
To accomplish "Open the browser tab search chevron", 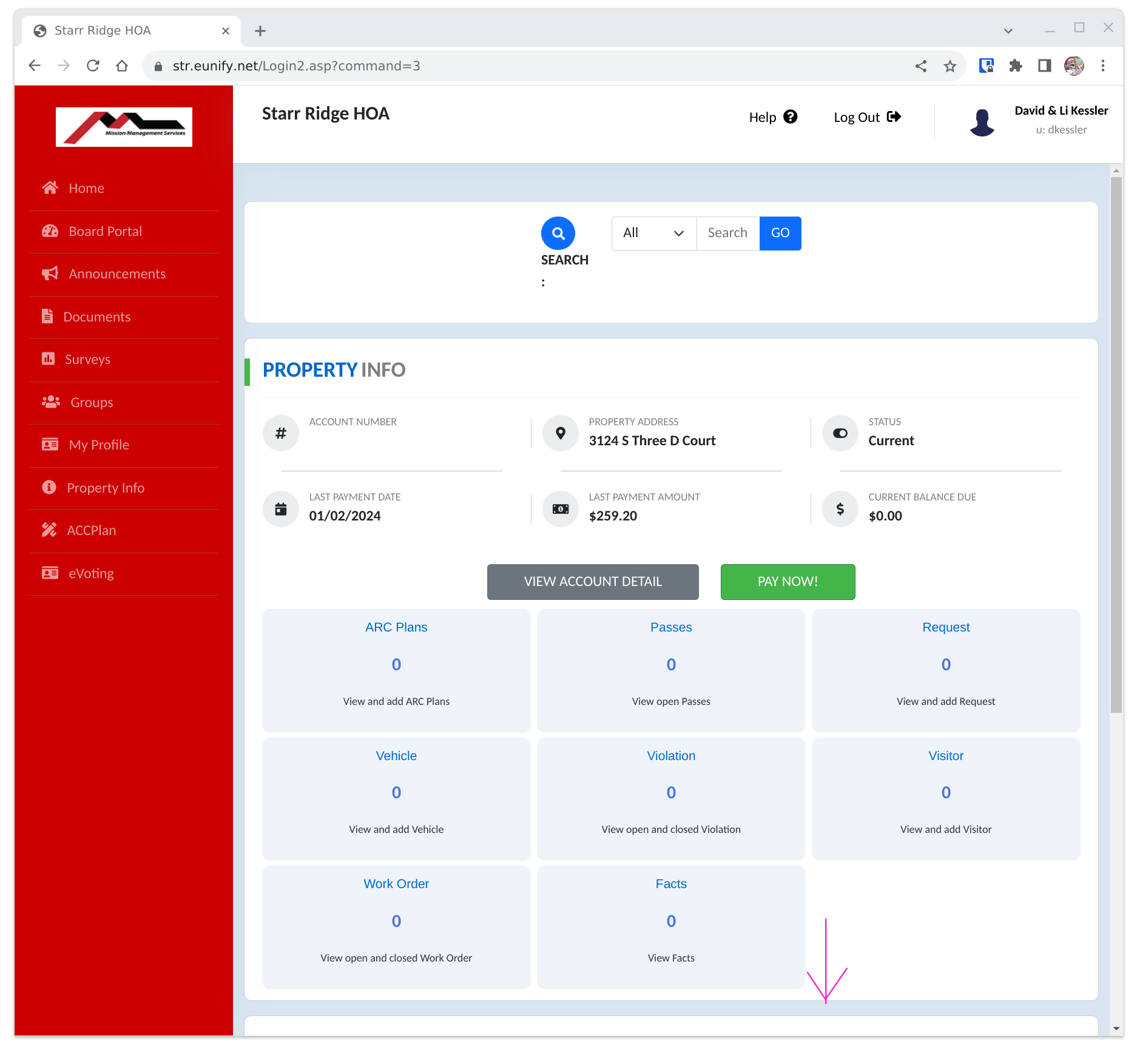I will click(1008, 30).
